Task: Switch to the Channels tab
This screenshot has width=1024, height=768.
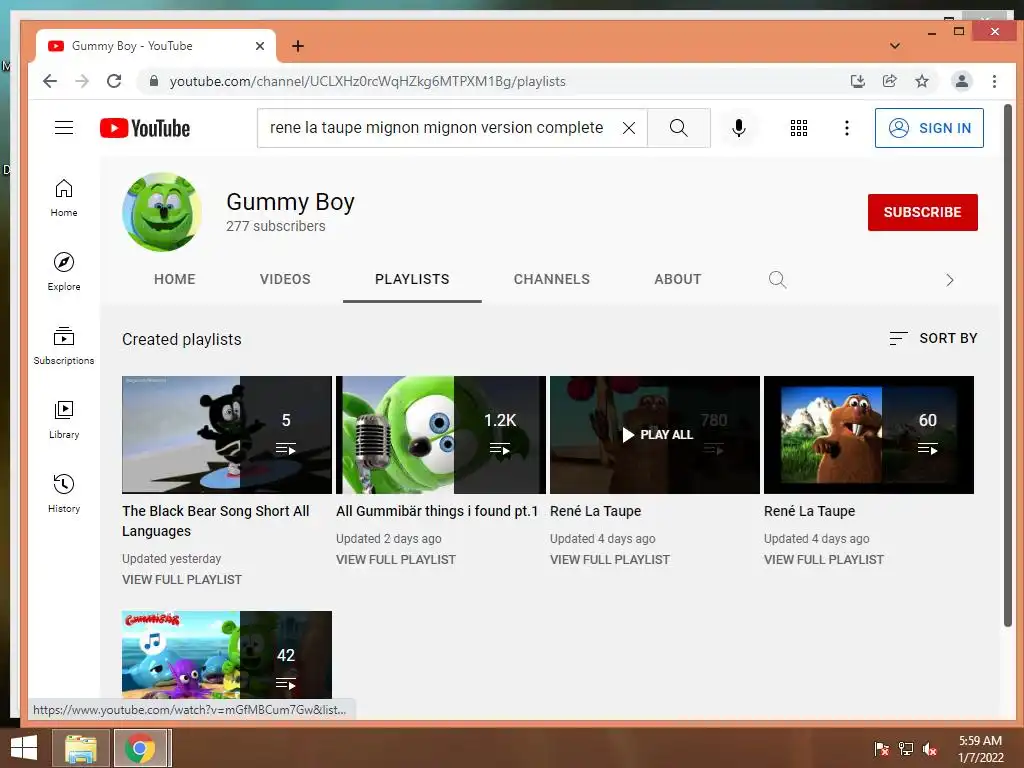Action: (551, 280)
